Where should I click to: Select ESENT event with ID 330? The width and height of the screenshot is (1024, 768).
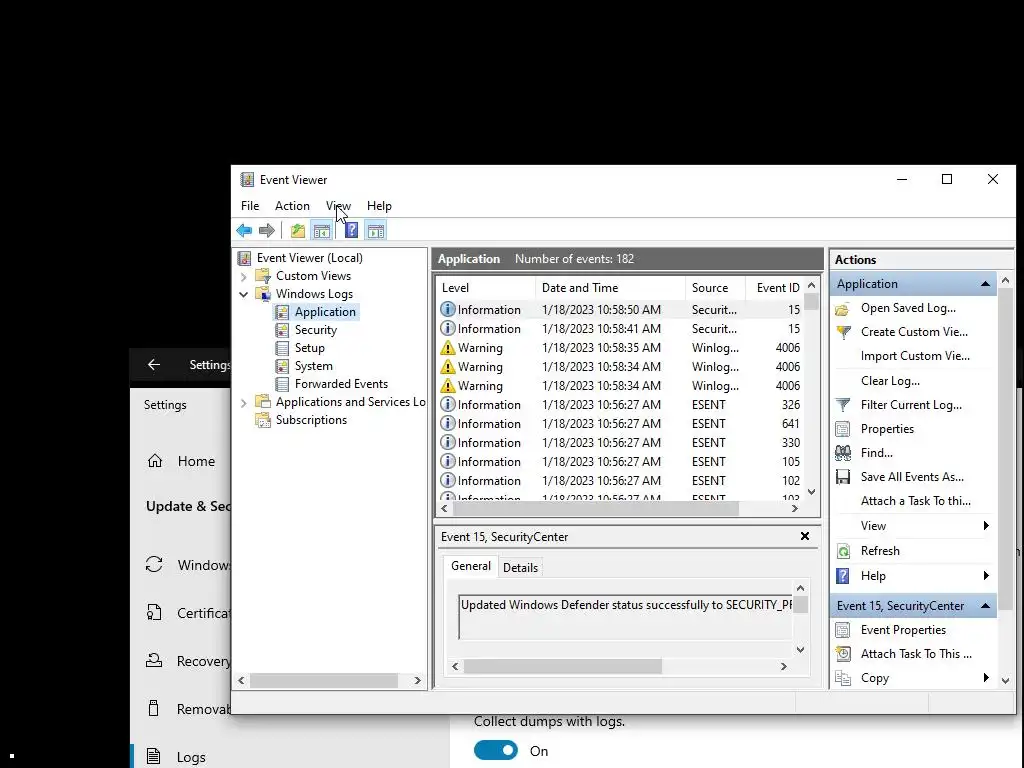click(x=620, y=443)
